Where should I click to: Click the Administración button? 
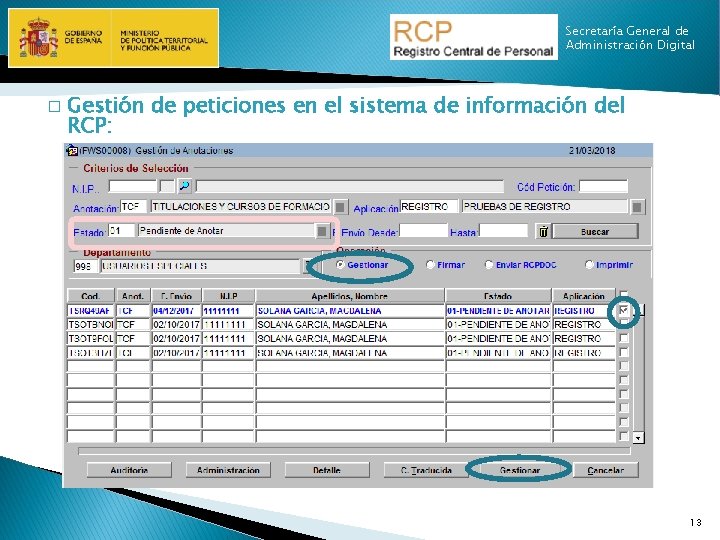pos(228,470)
